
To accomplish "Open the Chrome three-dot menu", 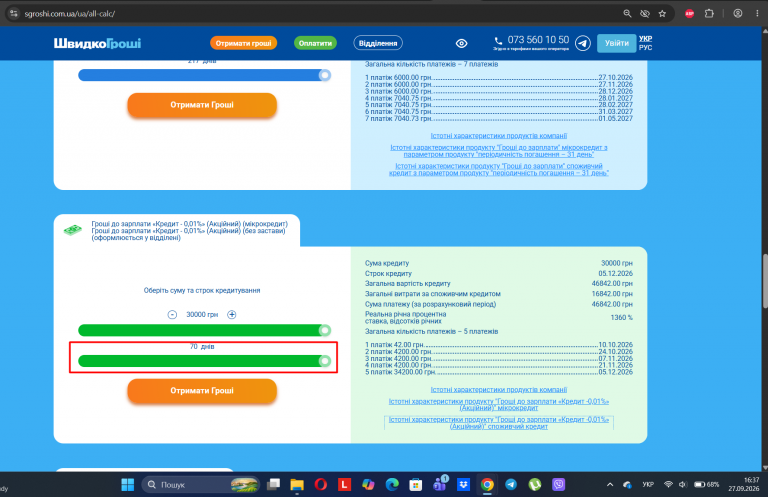I will [757, 14].
